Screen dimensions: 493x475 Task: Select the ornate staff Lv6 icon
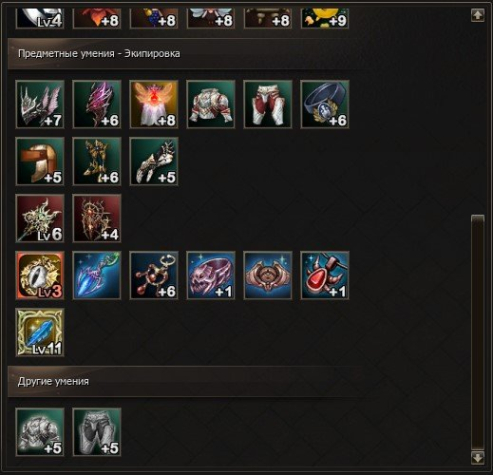[40, 218]
